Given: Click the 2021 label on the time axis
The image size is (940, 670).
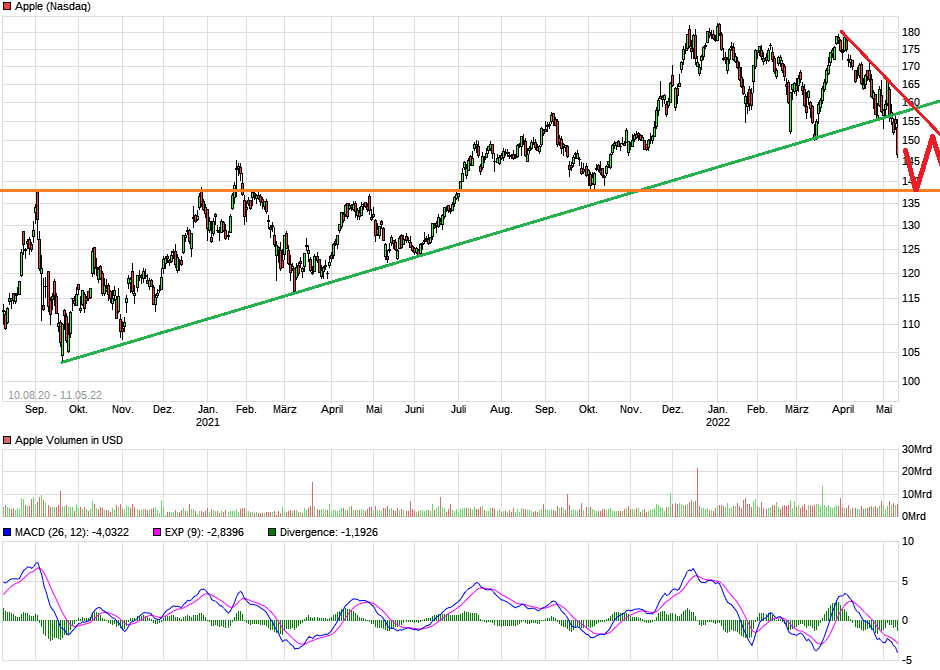Looking at the screenshot, I should click(x=208, y=423).
